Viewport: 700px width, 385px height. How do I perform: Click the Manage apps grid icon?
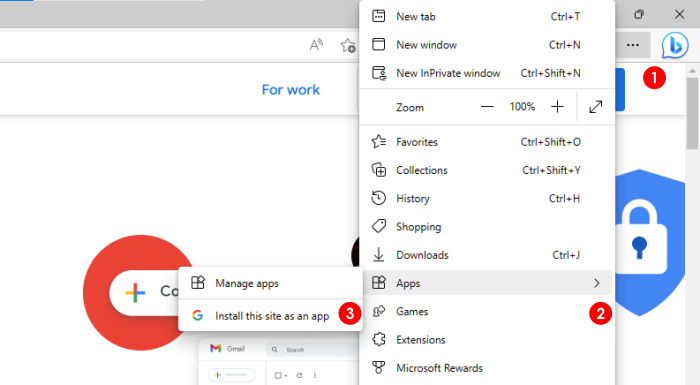click(x=198, y=283)
